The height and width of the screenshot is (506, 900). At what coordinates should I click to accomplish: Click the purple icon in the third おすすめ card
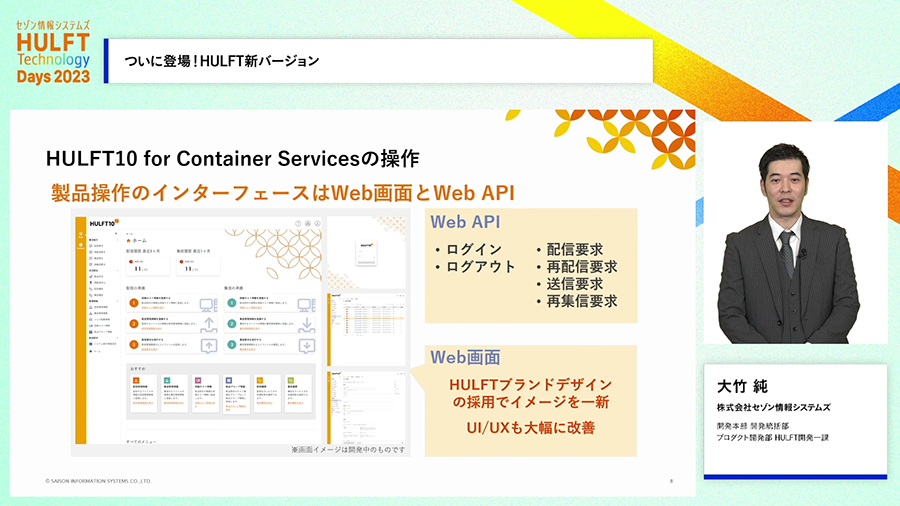point(198,380)
